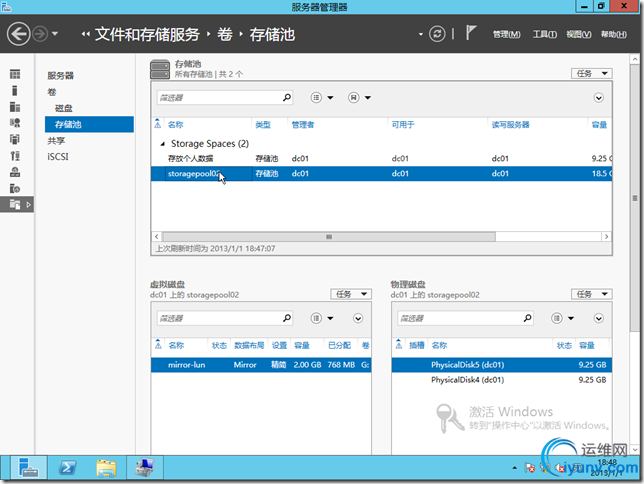Click the fourth sidebar role icon
Viewport: 644px width, 484px height.
pos(15,123)
